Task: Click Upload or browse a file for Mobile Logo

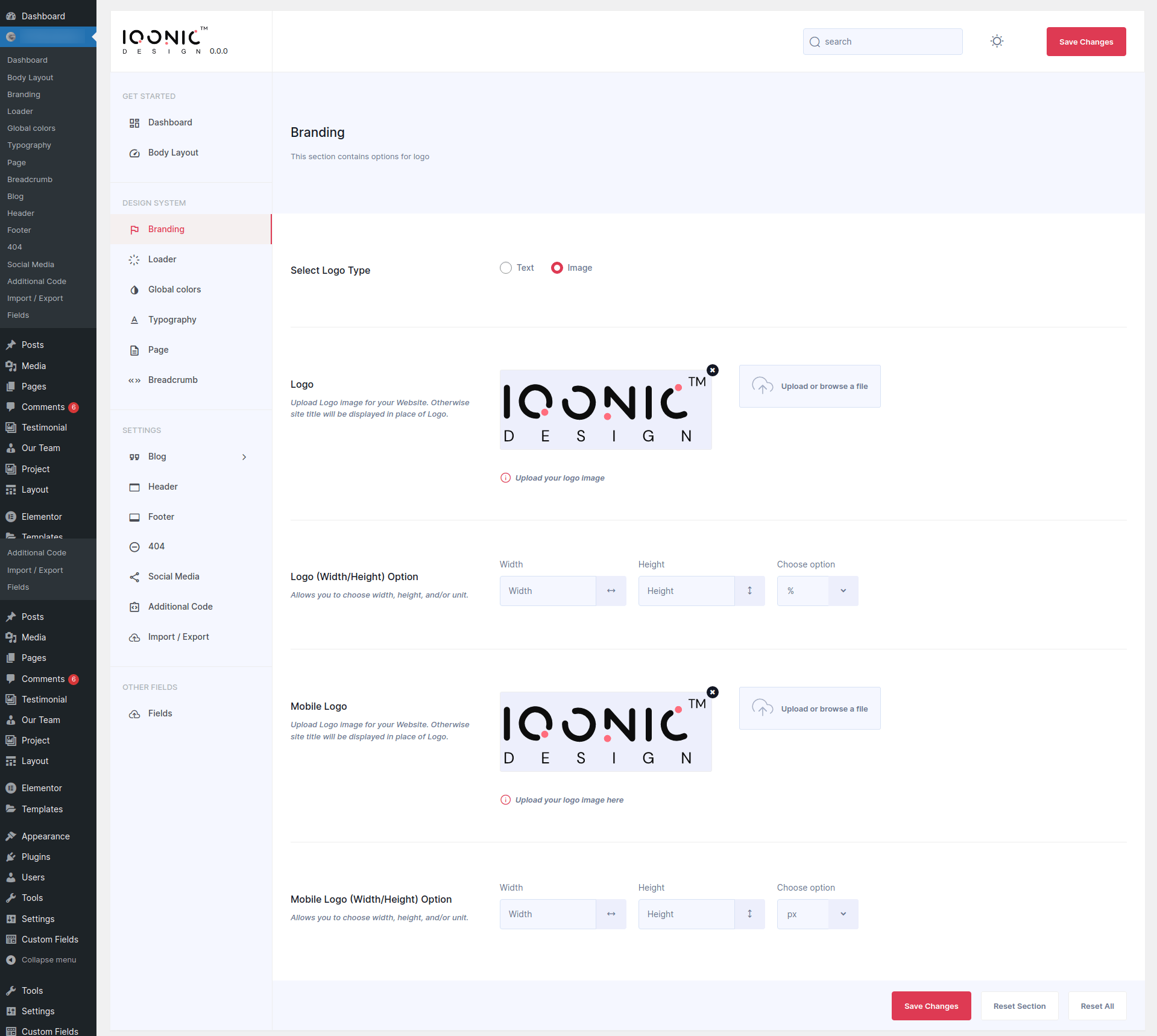Action: [x=810, y=709]
